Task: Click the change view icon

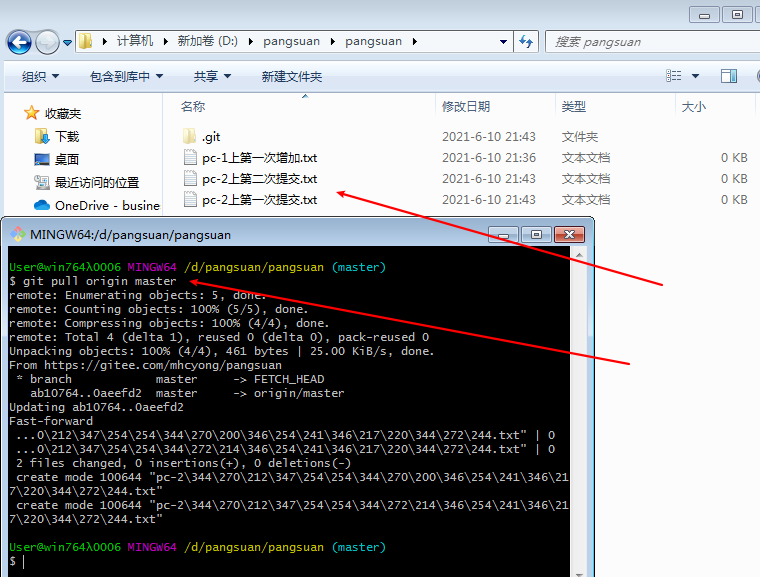Action: pos(674,76)
